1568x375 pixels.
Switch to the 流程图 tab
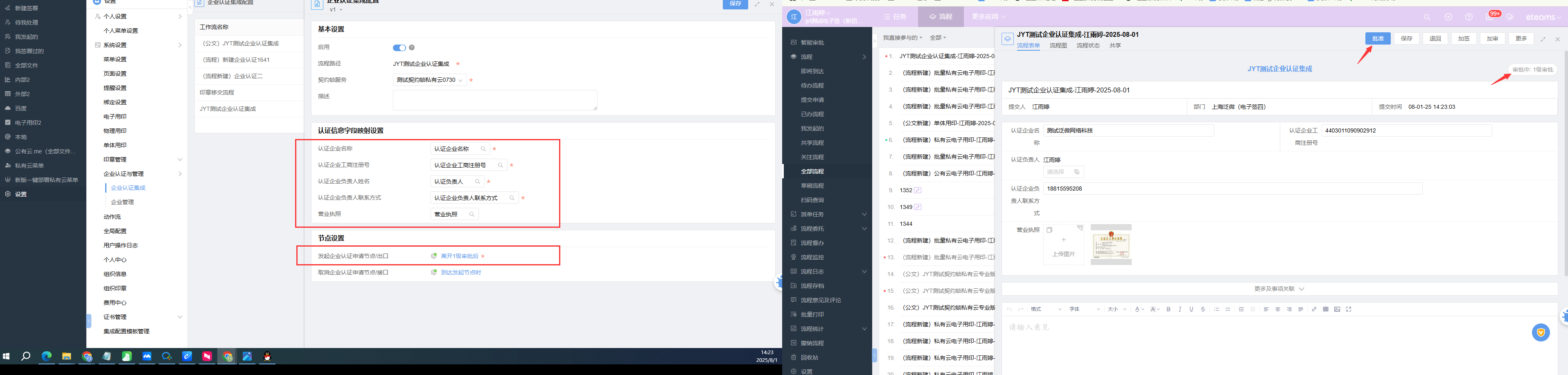click(x=1058, y=45)
